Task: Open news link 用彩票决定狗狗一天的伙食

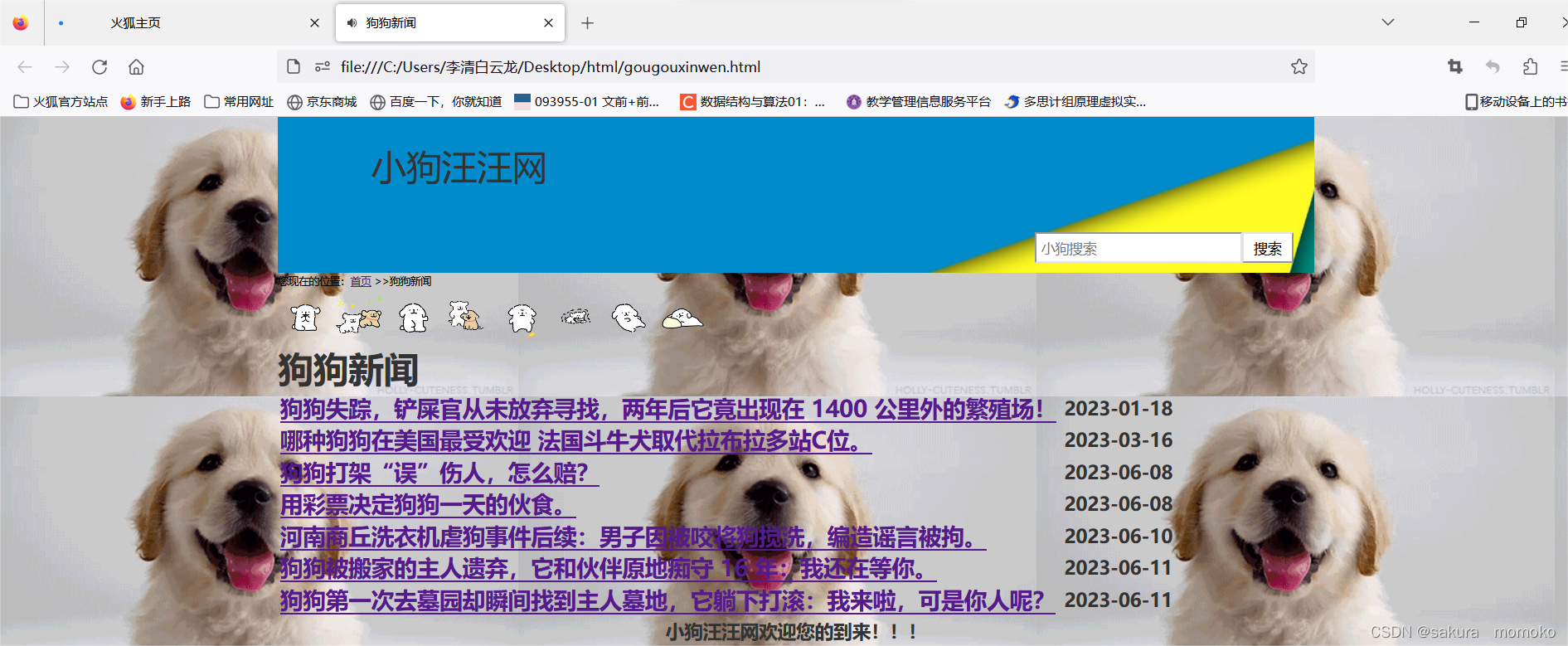Action: pyautogui.click(x=428, y=504)
